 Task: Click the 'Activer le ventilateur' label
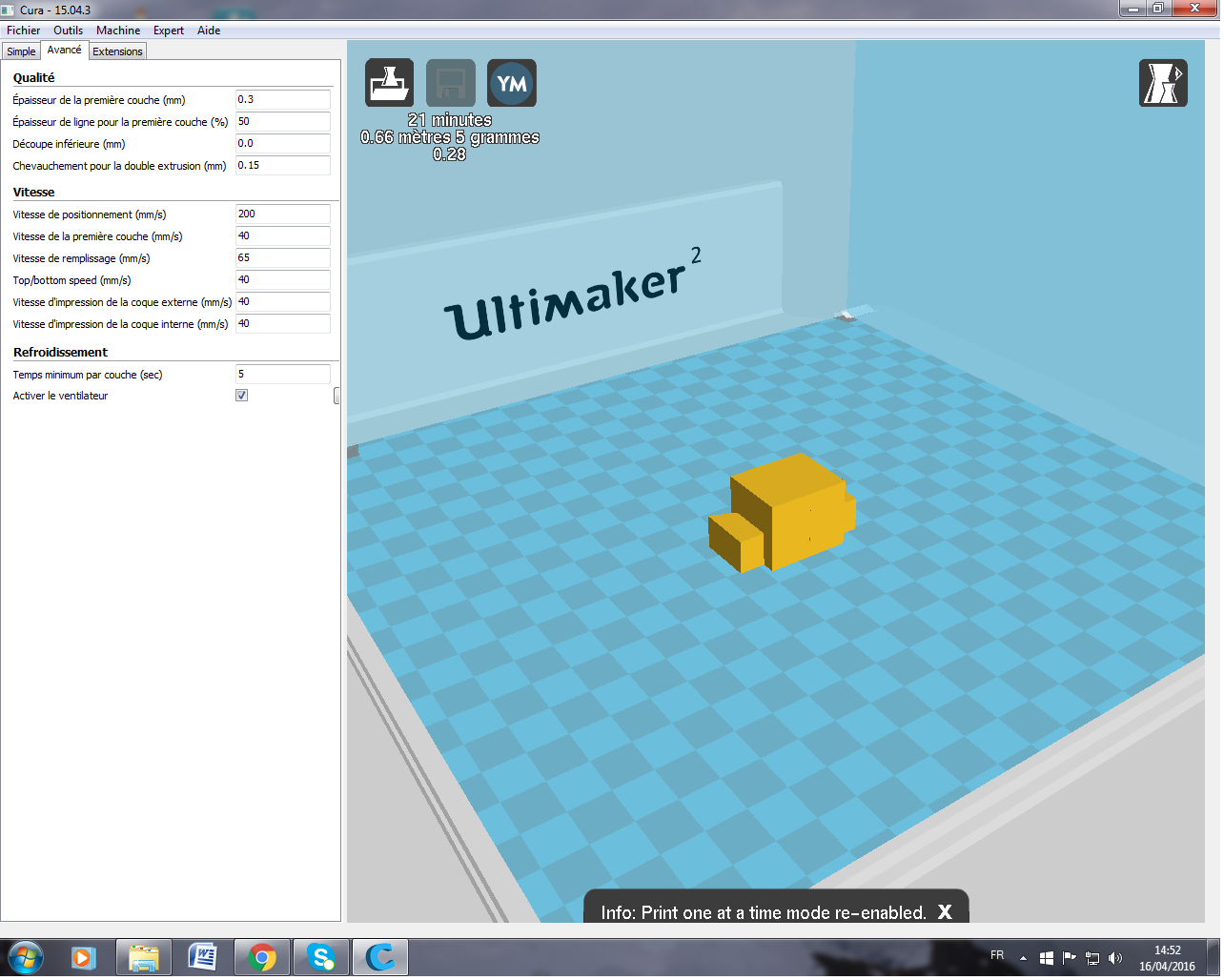pos(60,396)
